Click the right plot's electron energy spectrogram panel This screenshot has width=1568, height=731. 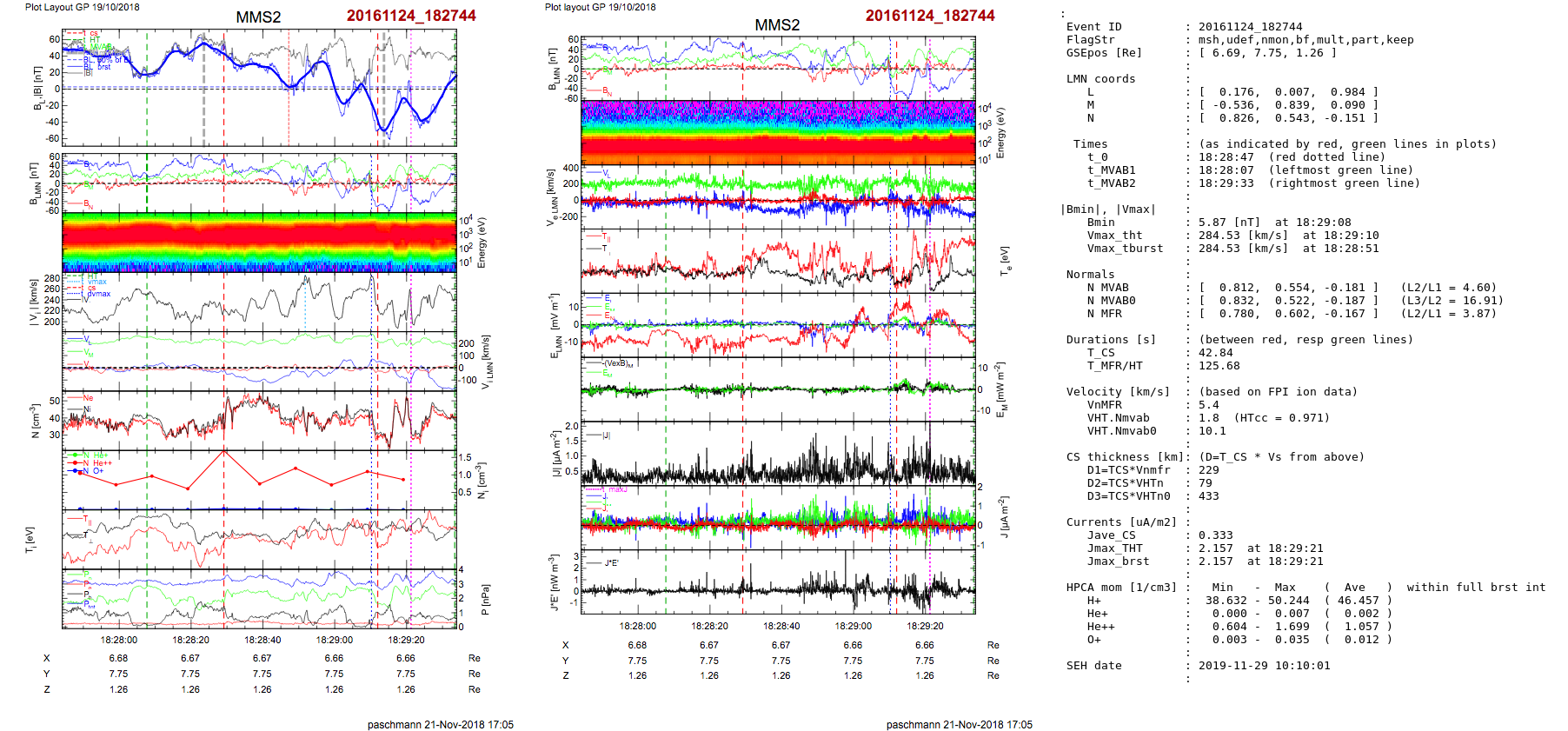pos(778,132)
